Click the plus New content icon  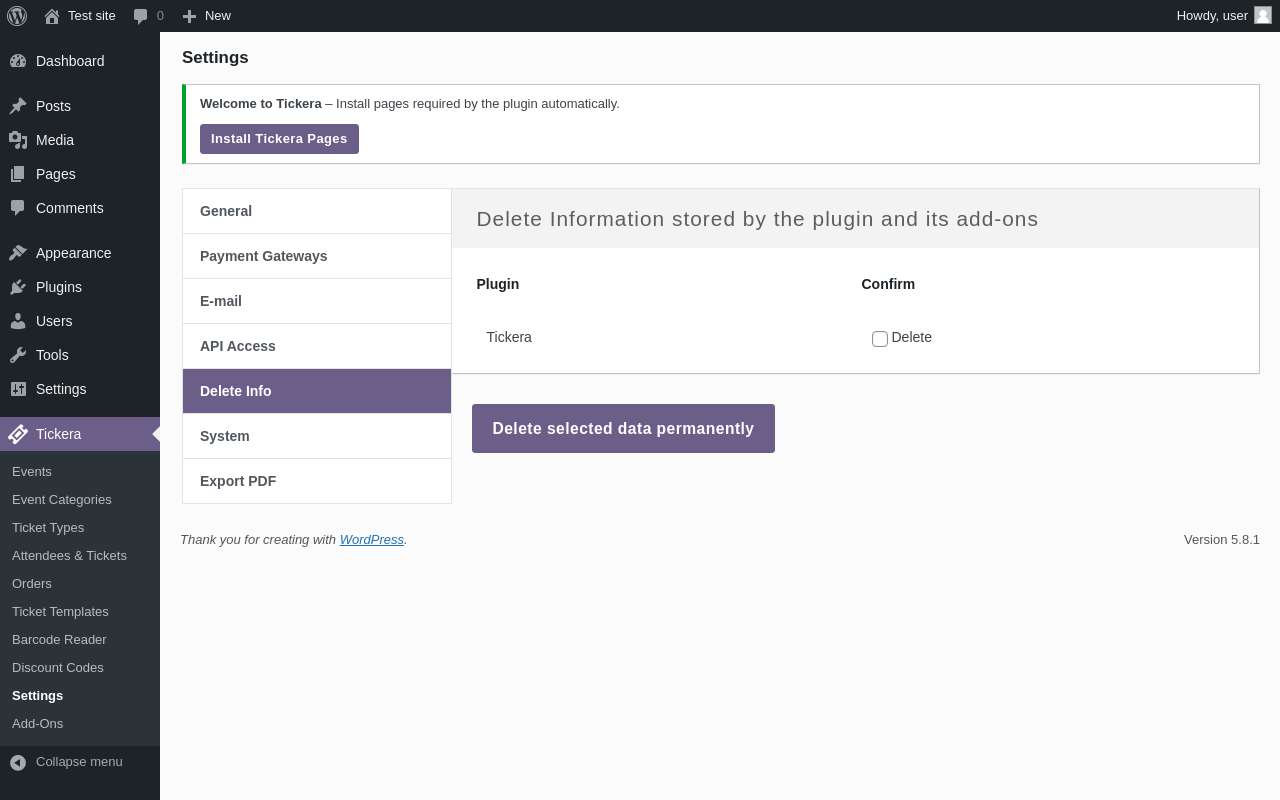click(189, 16)
